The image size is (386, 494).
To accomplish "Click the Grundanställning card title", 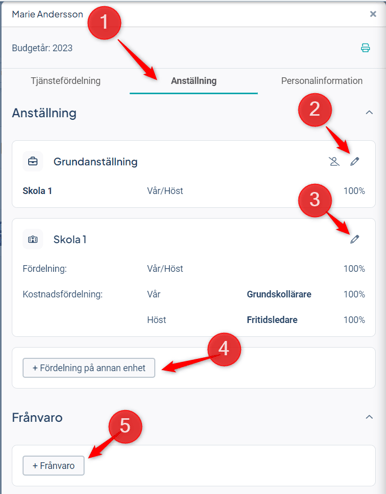I will (x=95, y=162).
